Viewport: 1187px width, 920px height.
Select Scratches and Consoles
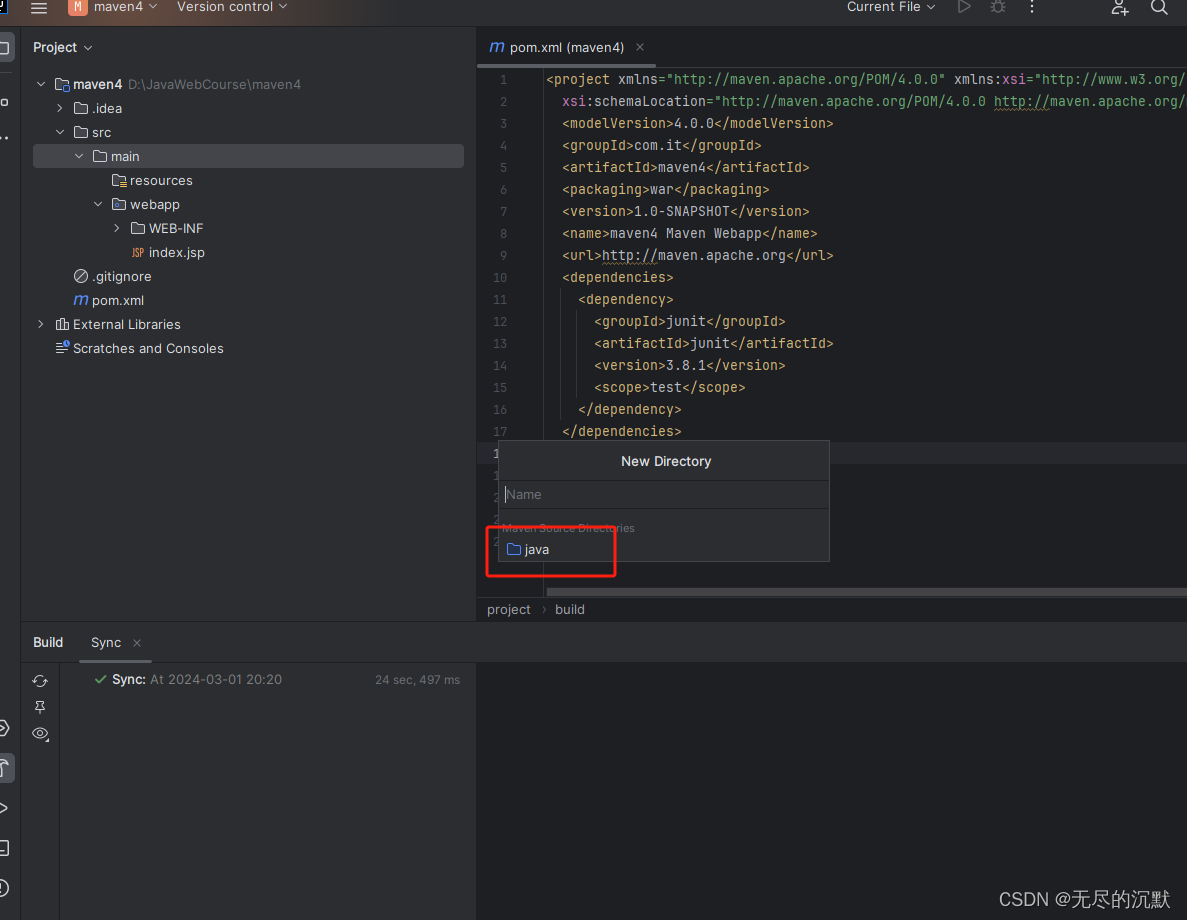139,348
